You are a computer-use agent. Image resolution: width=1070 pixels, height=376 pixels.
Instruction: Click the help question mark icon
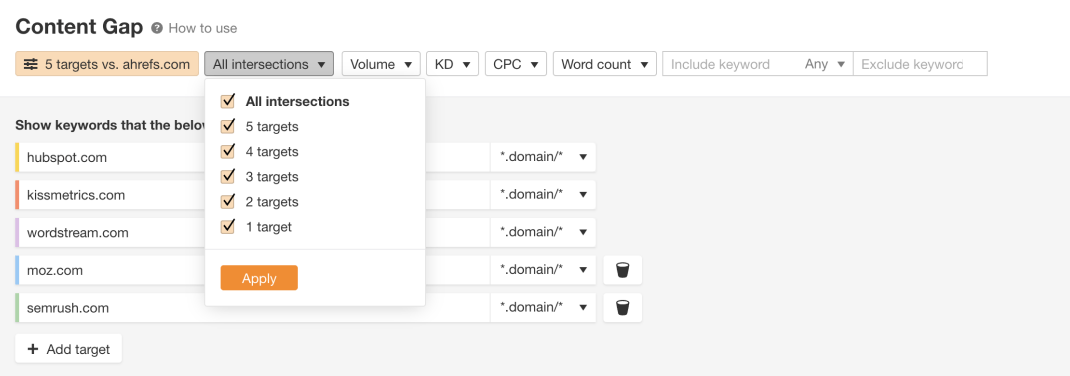click(157, 28)
